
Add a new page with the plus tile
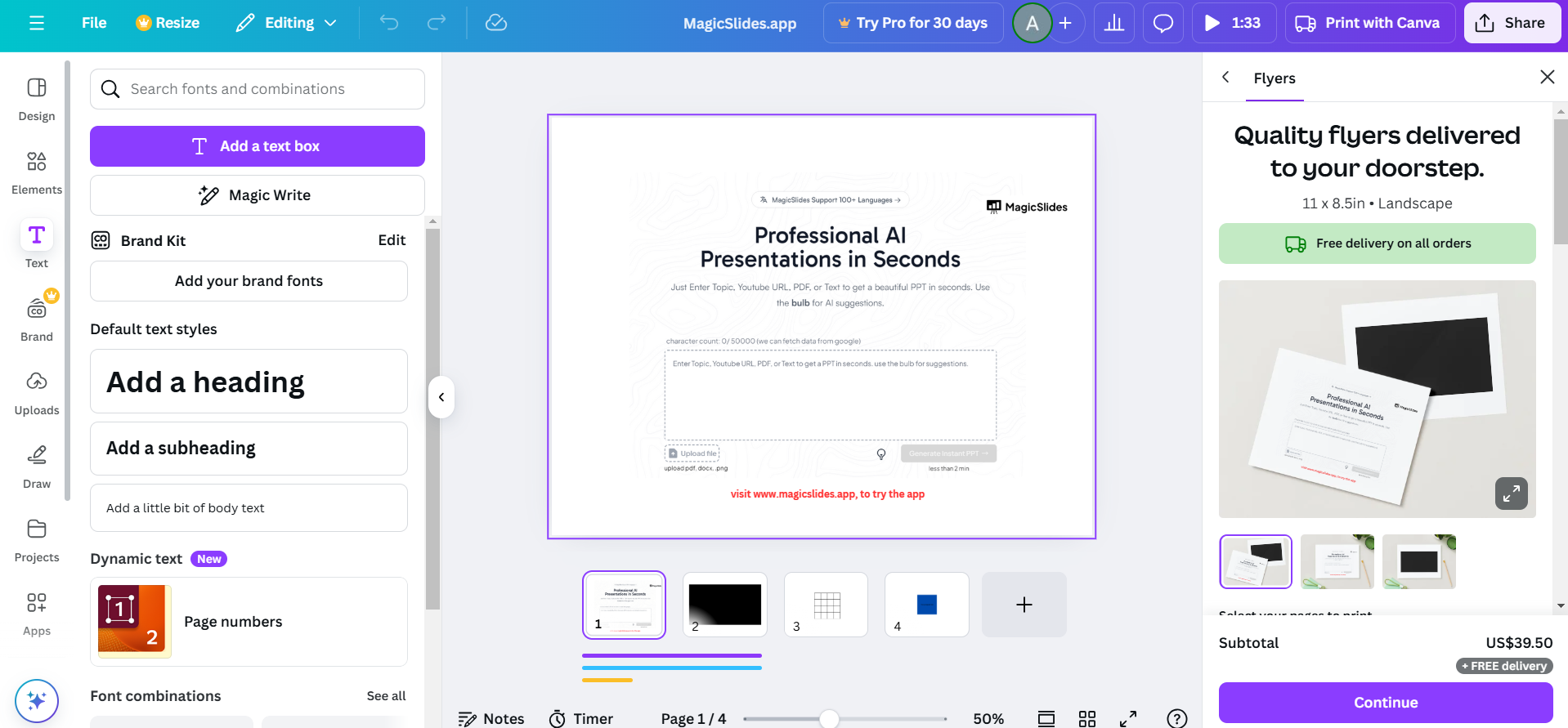1024,605
